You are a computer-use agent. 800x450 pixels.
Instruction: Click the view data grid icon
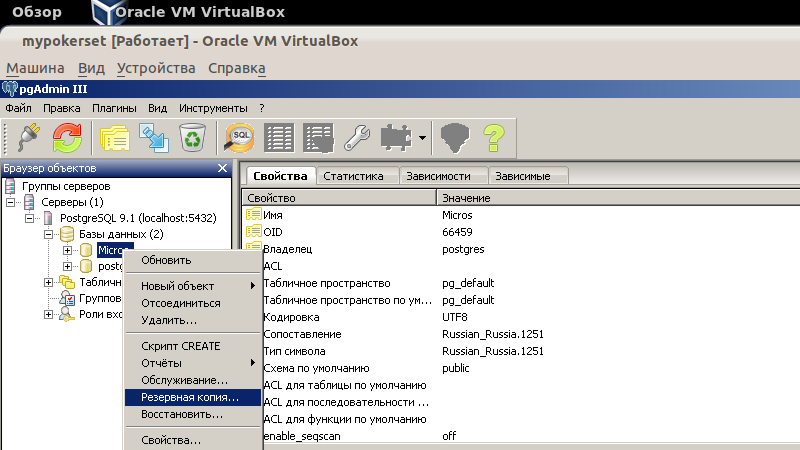280,137
